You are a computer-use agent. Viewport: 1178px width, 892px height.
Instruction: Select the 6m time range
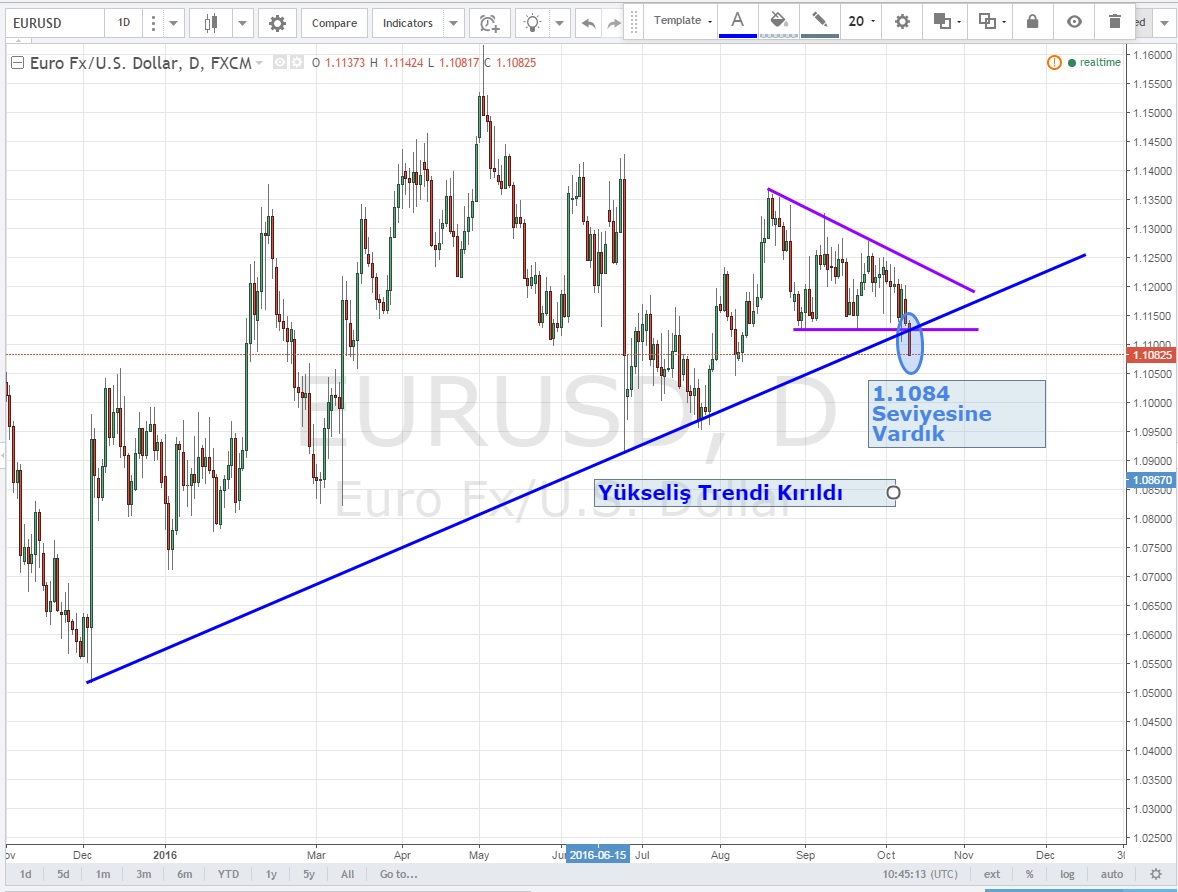(185, 874)
